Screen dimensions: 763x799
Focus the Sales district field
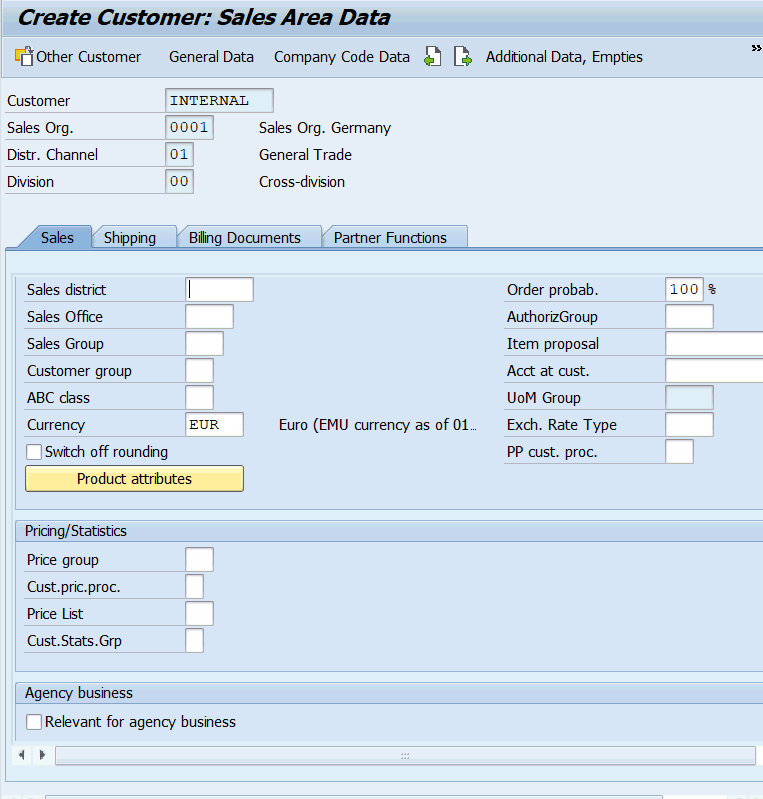pos(220,289)
